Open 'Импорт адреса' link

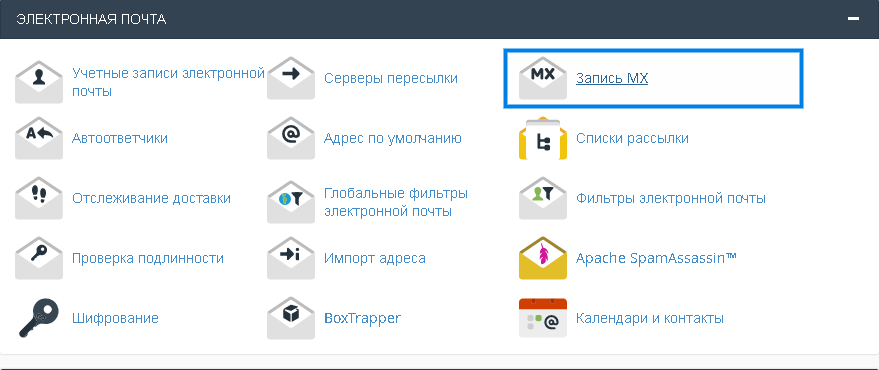(x=374, y=258)
